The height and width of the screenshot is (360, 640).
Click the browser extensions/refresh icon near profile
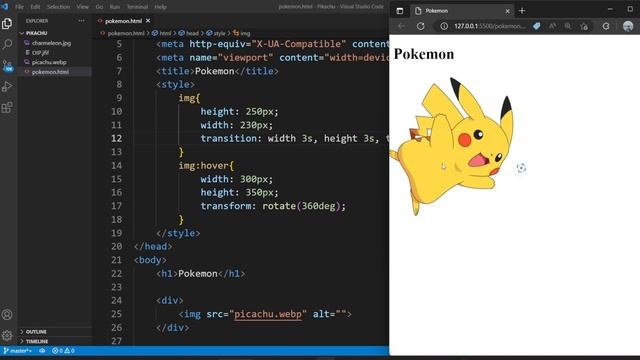pyautogui.click(x=606, y=26)
